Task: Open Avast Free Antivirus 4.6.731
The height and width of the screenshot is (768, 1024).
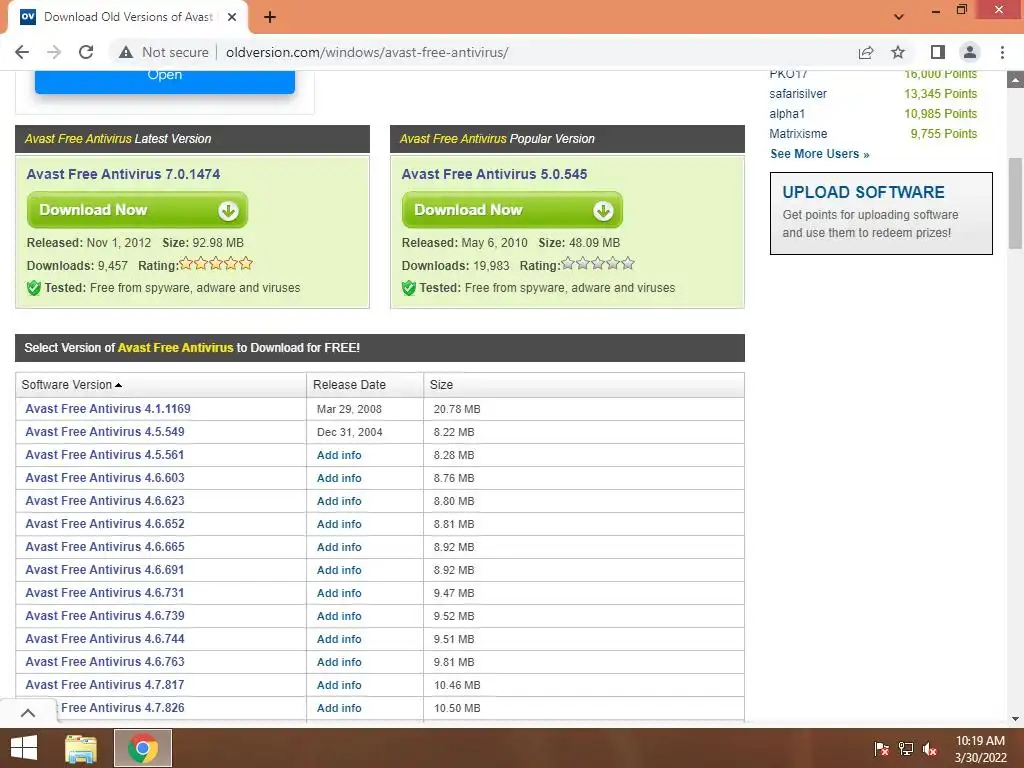Action: coord(104,592)
